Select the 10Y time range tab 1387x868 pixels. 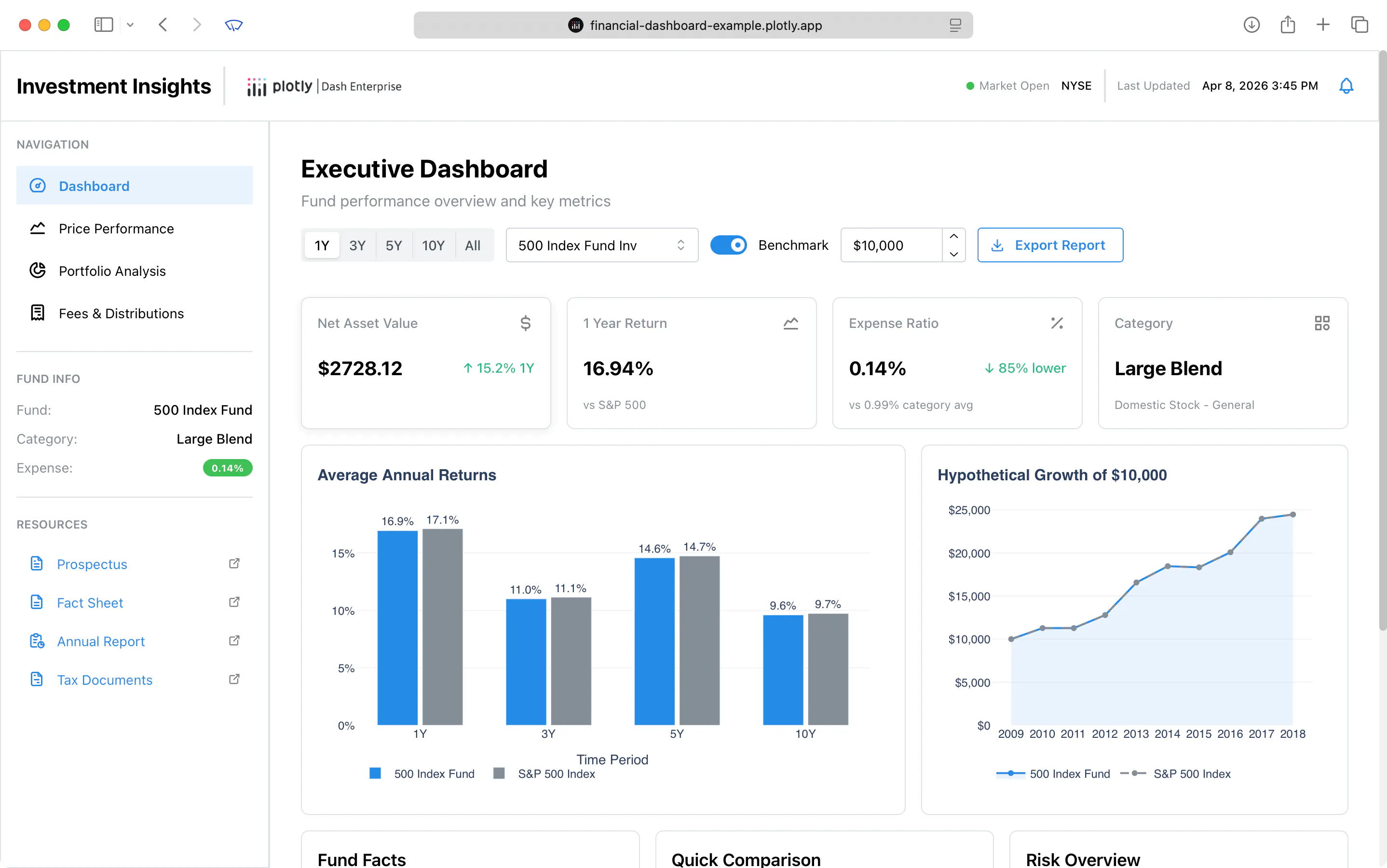tap(433, 245)
